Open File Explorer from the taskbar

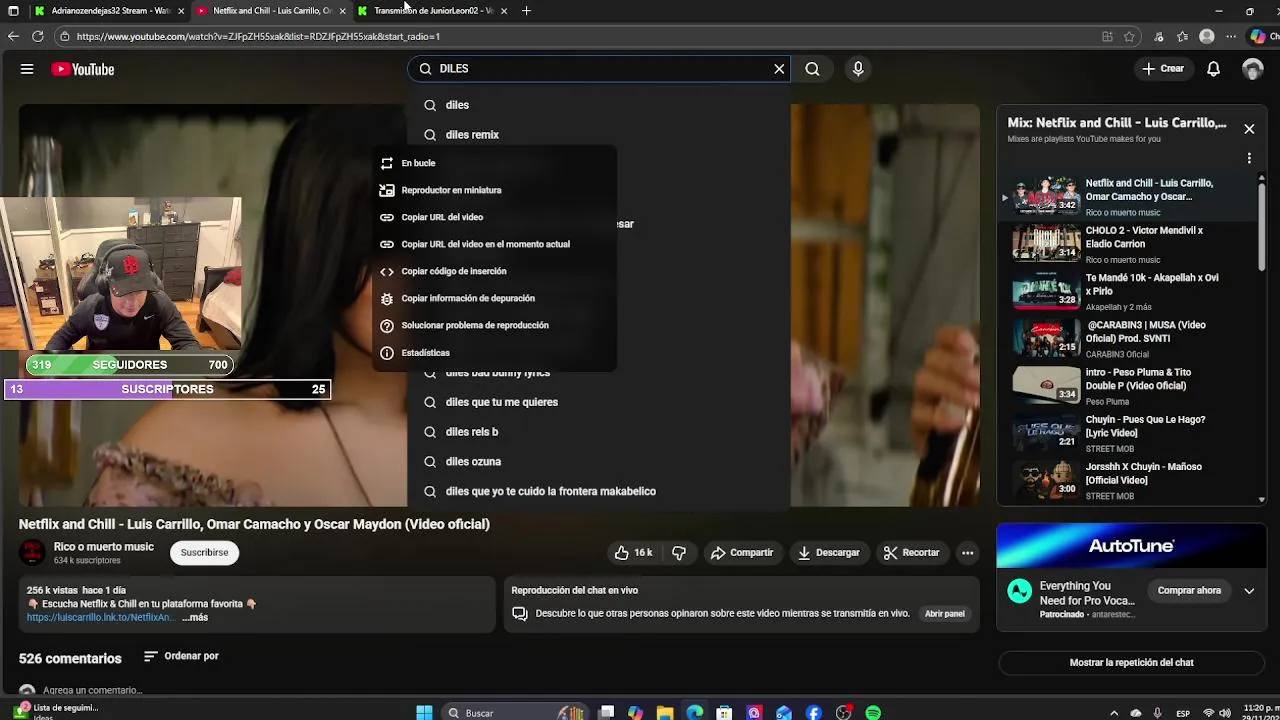[665, 712]
